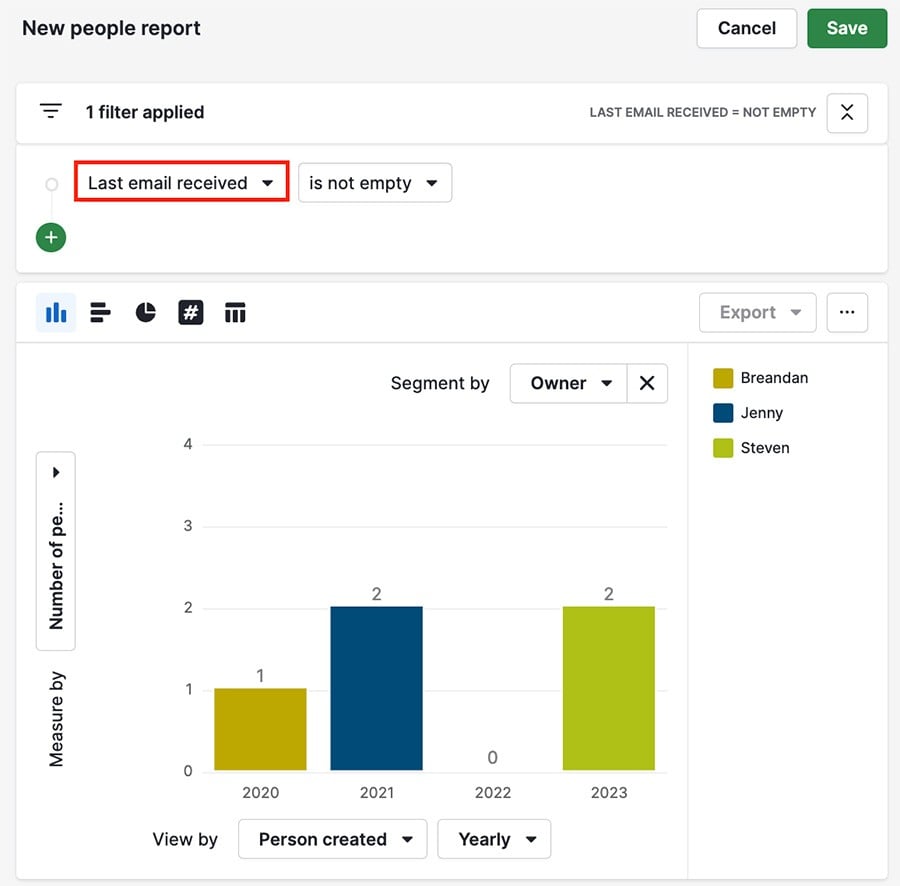The width and height of the screenshot is (900, 886).
Task: Open the Yearly interval dropdown
Action: pos(494,839)
